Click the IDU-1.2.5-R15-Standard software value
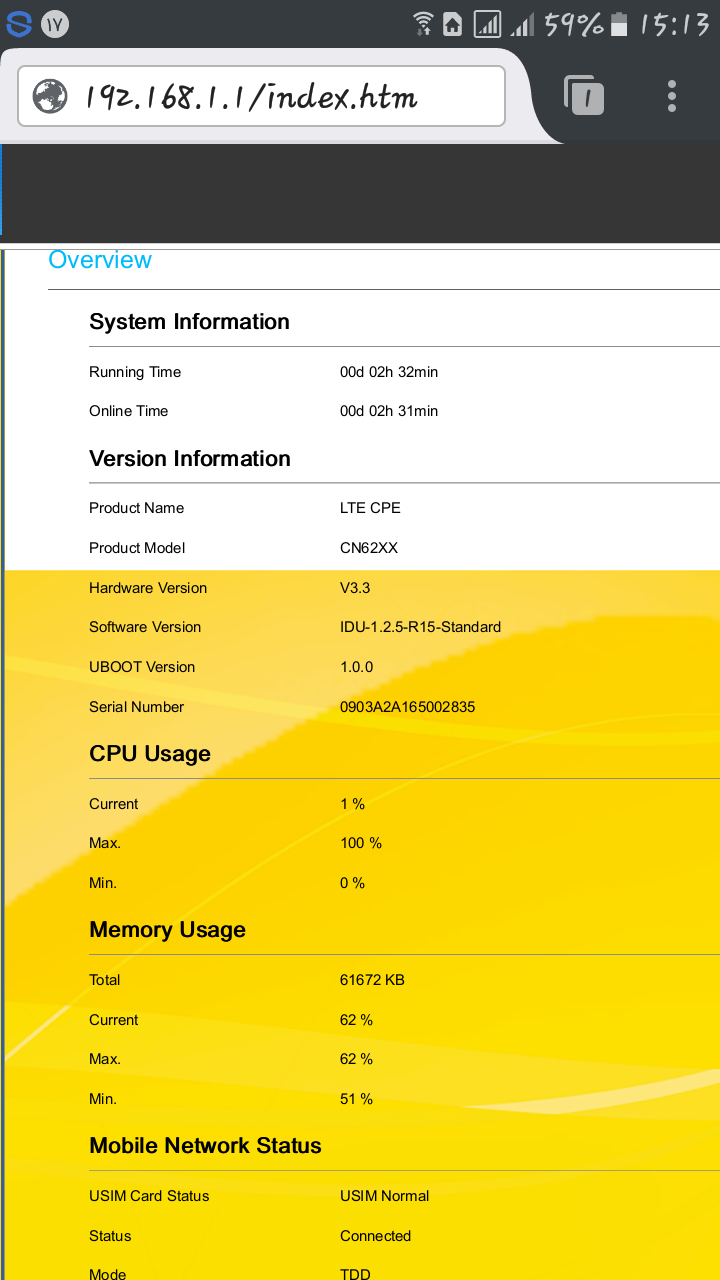 pyautogui.click(x=420, y=627)
